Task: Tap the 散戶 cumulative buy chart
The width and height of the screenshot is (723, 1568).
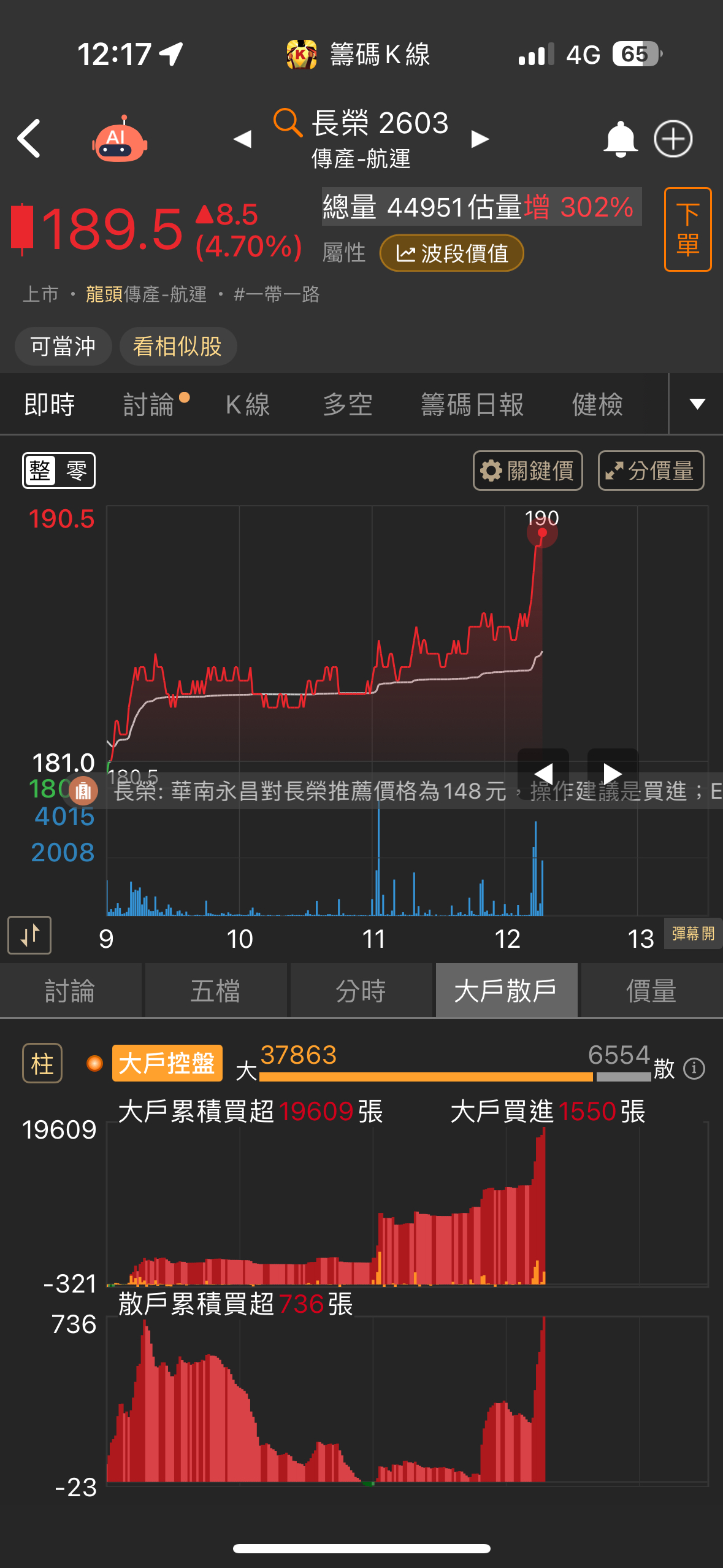Action: click(407, 1400)
